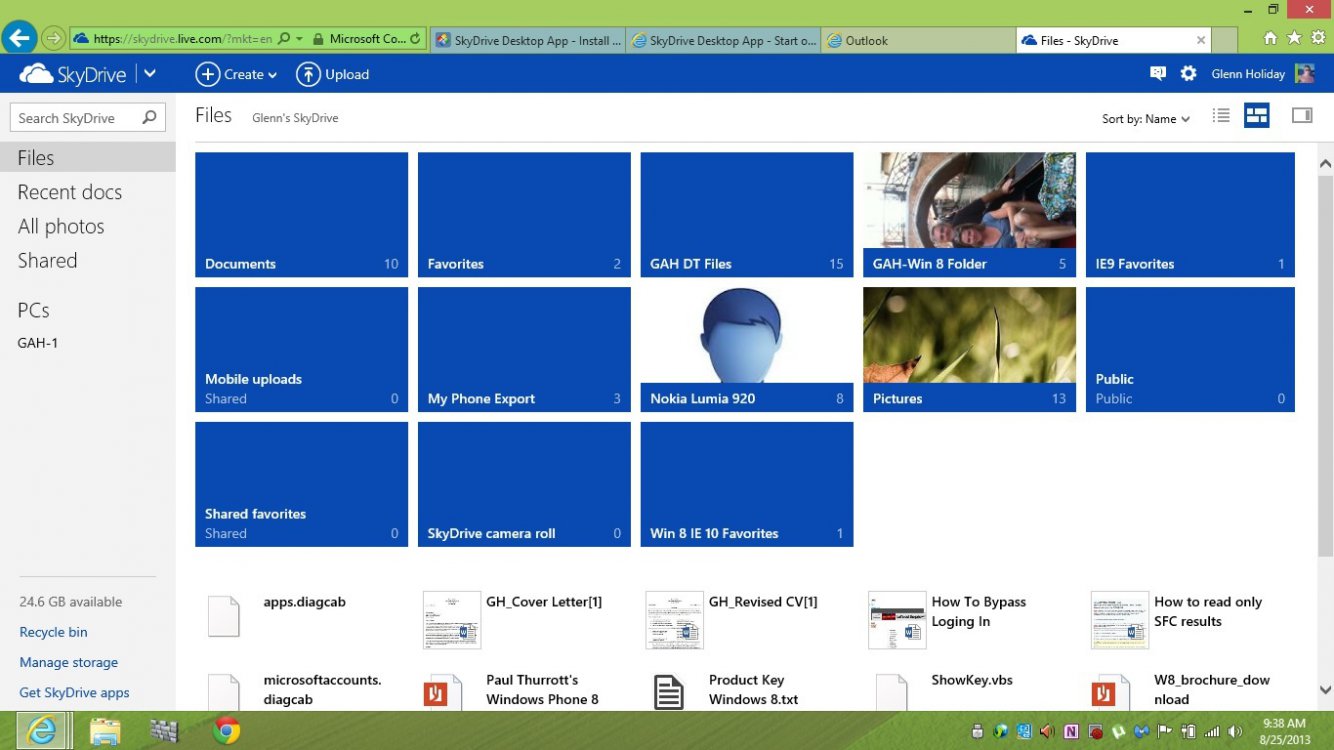Open the Recycle bin link
This screenshot has height=750, width=1334.
[53, 632]
